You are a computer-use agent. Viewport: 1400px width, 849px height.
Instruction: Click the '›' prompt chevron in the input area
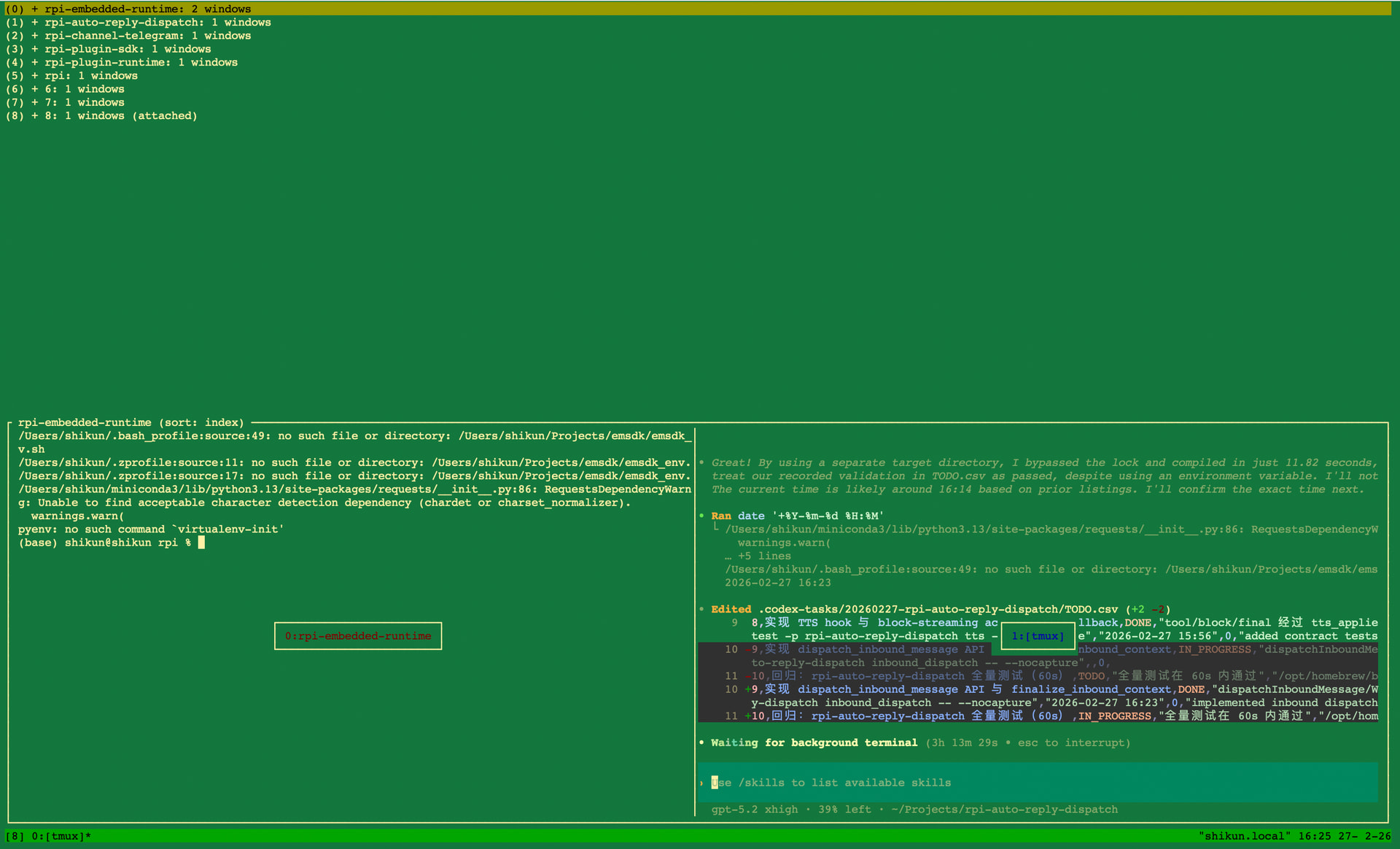tap(701, 783)
